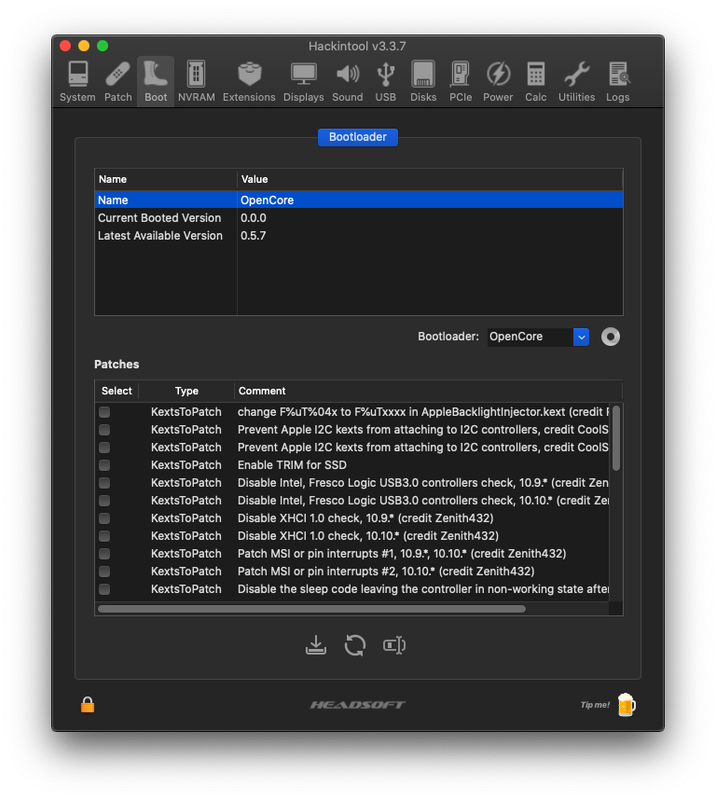Check Disable XHCI 1.0 check 10.10 patch

point(105,536)
